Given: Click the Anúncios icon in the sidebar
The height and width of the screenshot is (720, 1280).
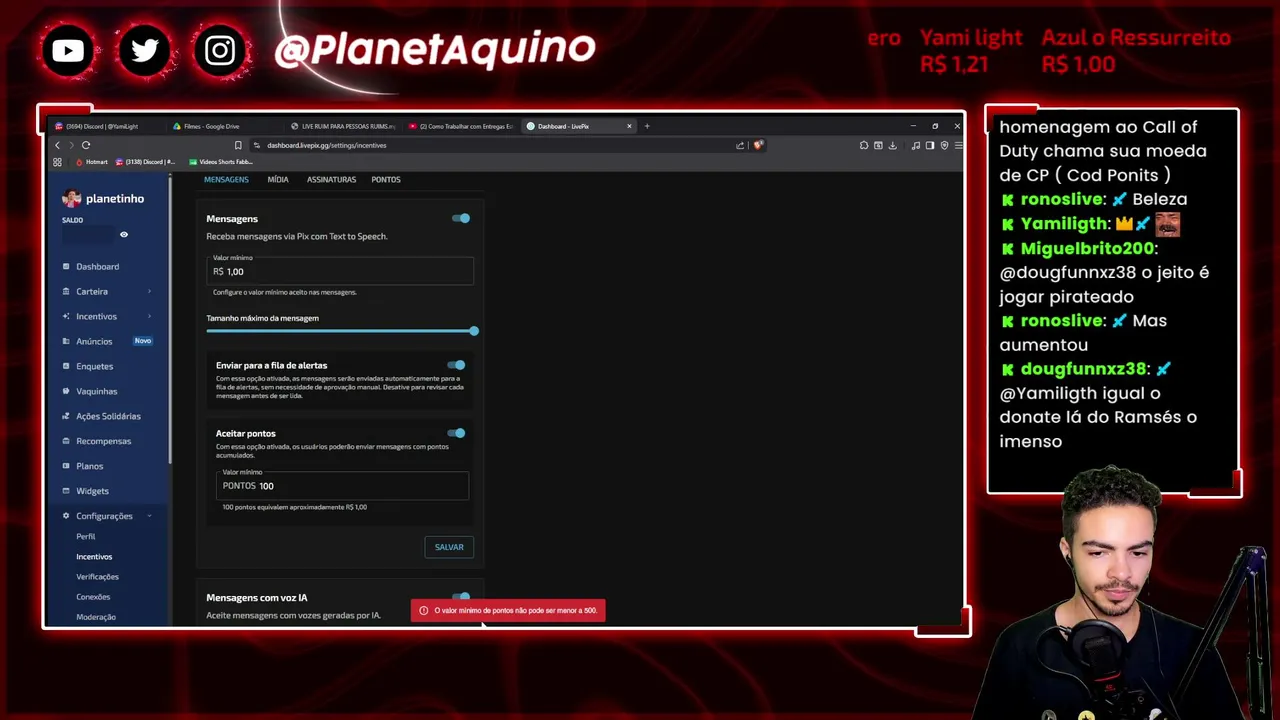Looking at the screenshot, I should tap(66, 342).
